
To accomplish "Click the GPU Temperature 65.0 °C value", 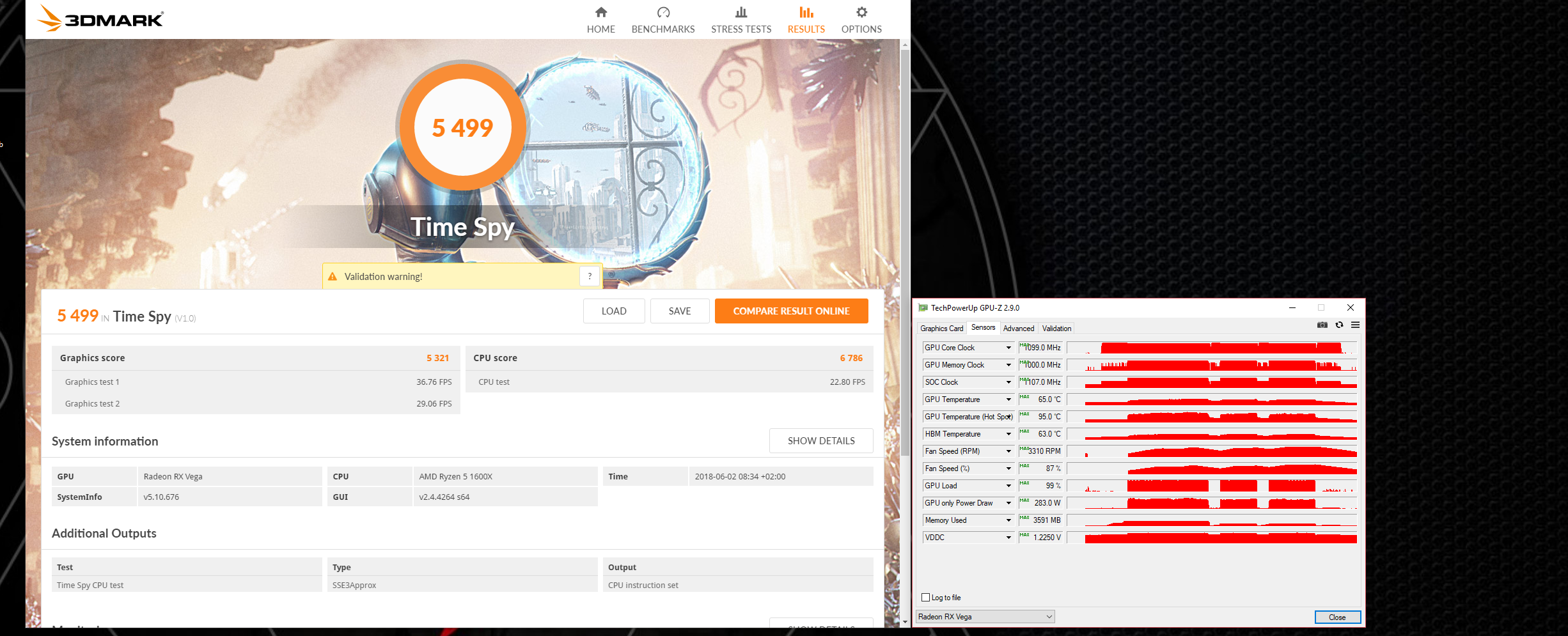I will (1040, 399).
